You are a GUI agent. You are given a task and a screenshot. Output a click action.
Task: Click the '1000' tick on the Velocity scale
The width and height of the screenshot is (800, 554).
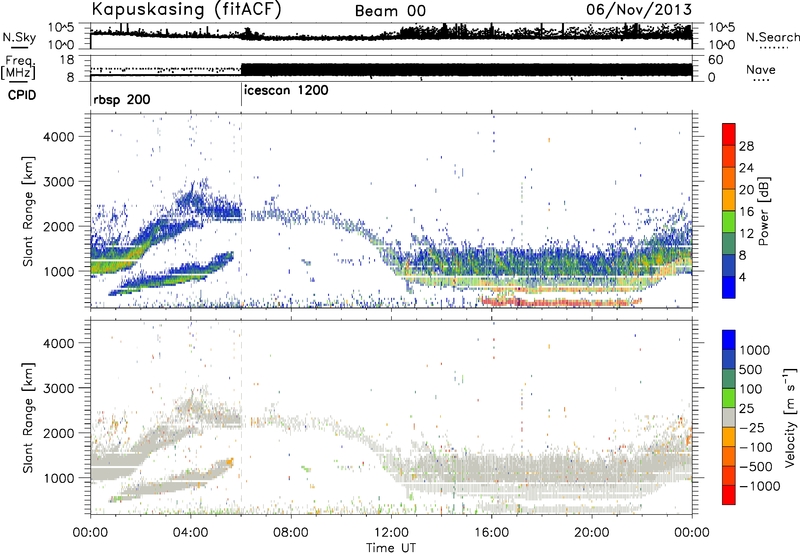tap(754, 350)
